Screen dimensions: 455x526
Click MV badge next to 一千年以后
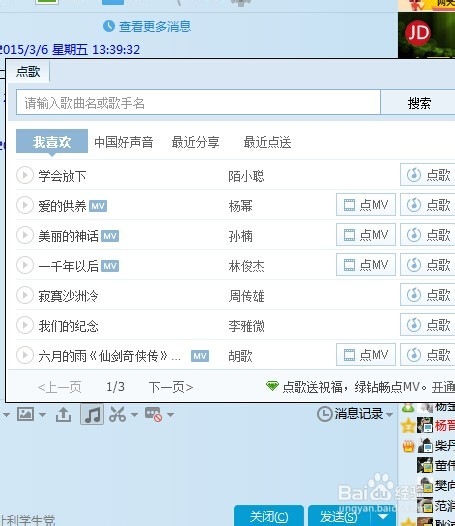pyautogui.click(x=110, y=266)
